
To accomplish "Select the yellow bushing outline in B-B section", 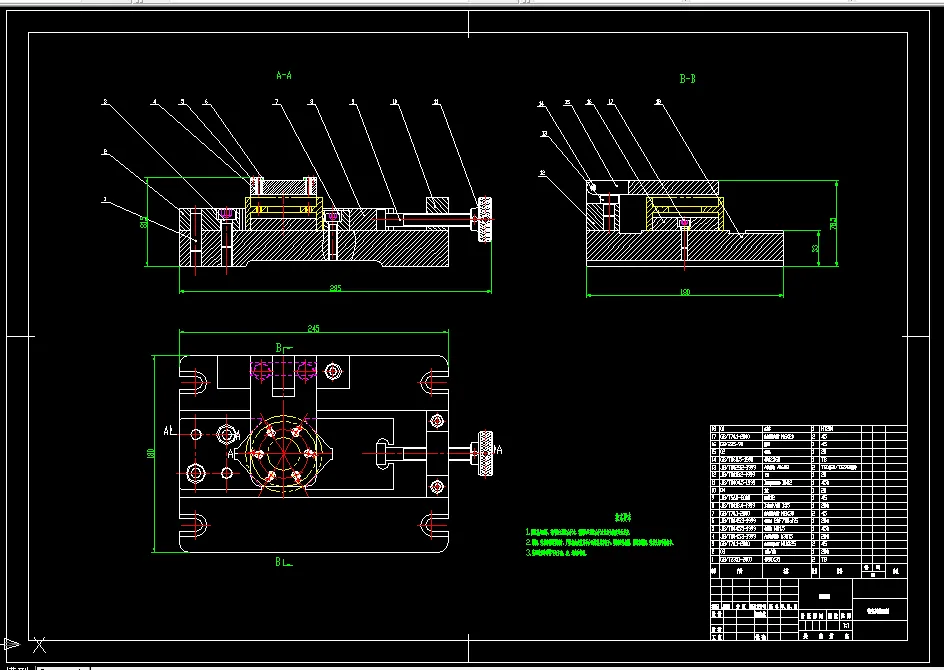I will (x=685, y=212).
